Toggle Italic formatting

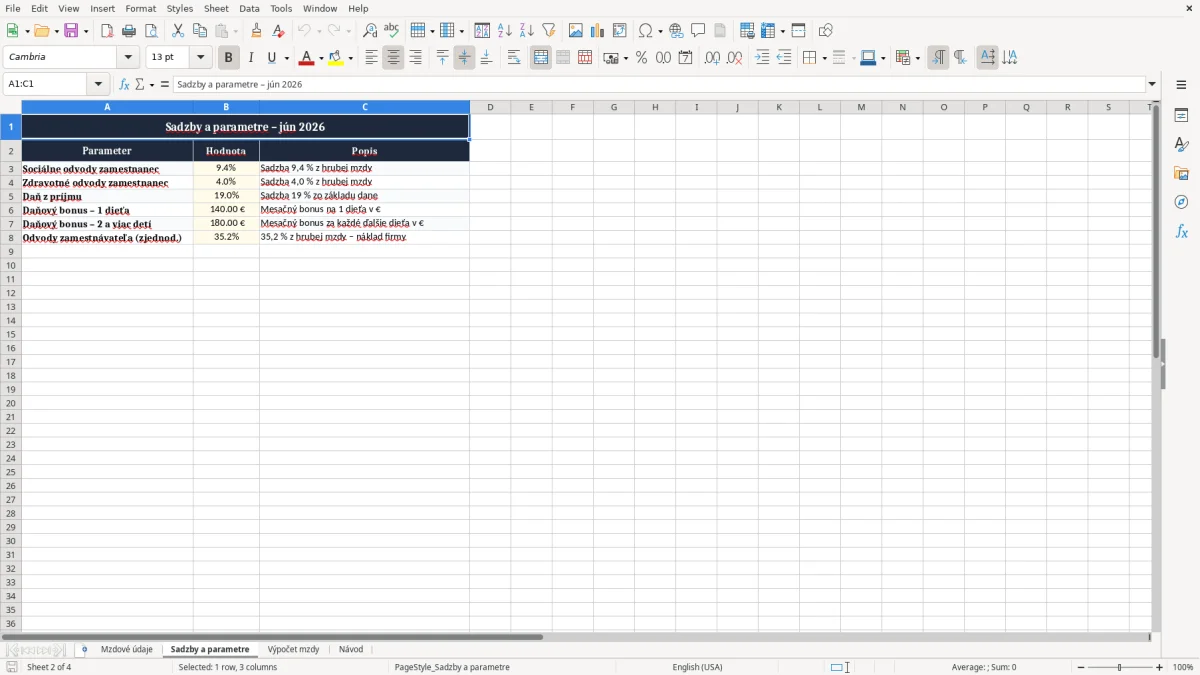click(x=251, y=58)
